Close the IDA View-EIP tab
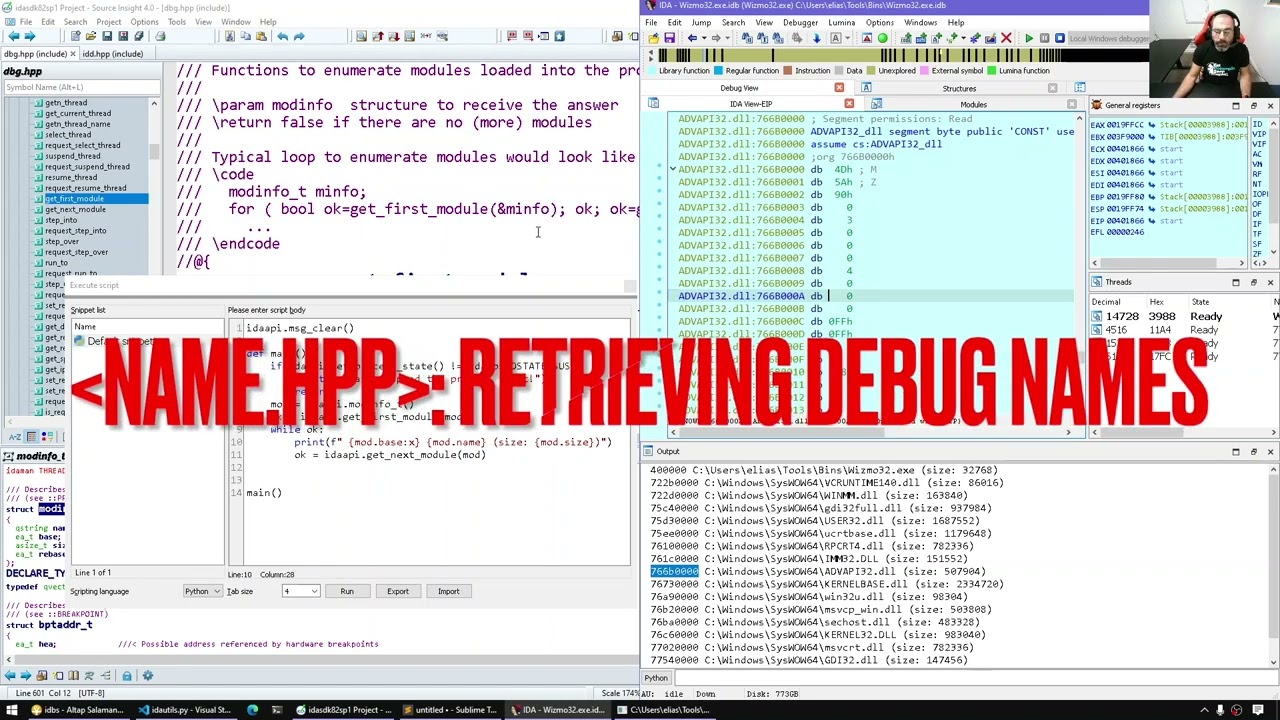This screenshot has width=1280, height=720. pyautogui.click(x=849, y=103)
